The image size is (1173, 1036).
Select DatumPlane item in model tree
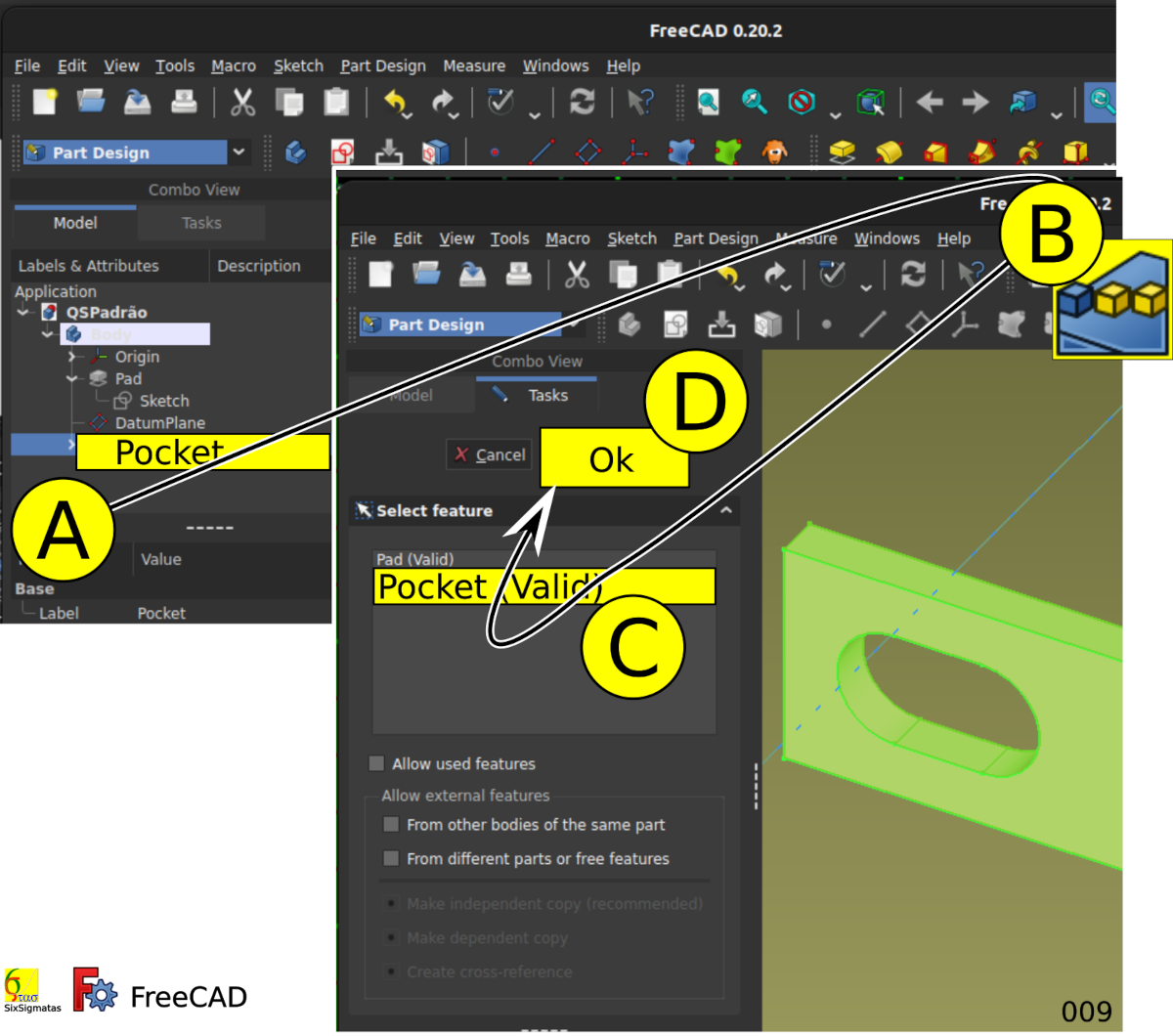click(159, 423)
